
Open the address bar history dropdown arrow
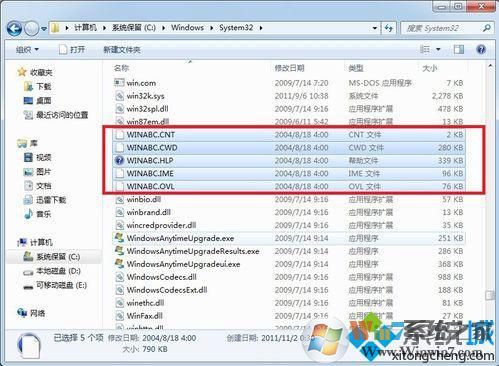[375, 28]
